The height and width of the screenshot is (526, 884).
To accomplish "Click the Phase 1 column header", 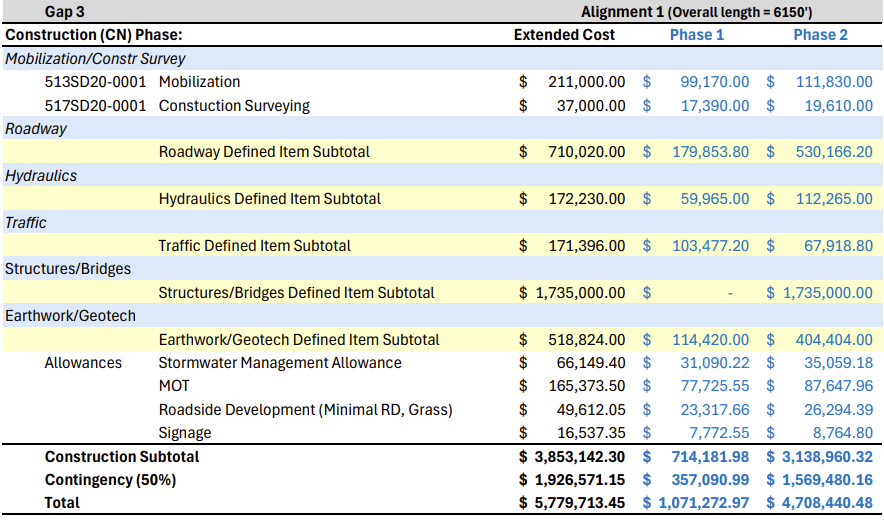I will (x=697, y=35).
